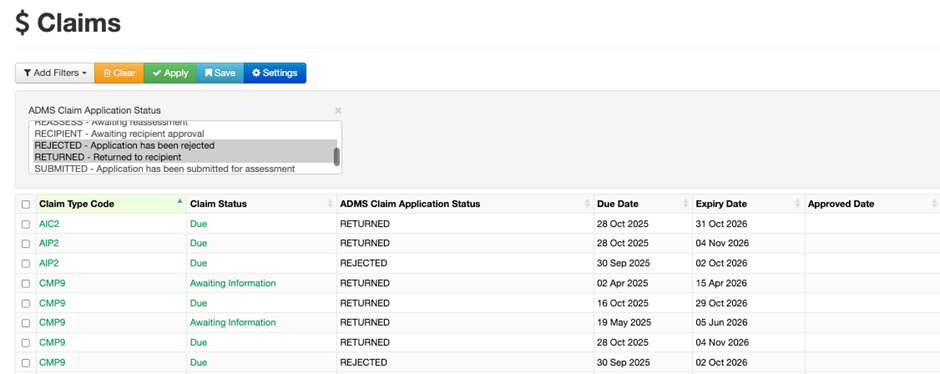The image size is (940, 374).
Task: Tick checkbox for AIP2 row with RETURNED status
Action: [x=26, y=244]
